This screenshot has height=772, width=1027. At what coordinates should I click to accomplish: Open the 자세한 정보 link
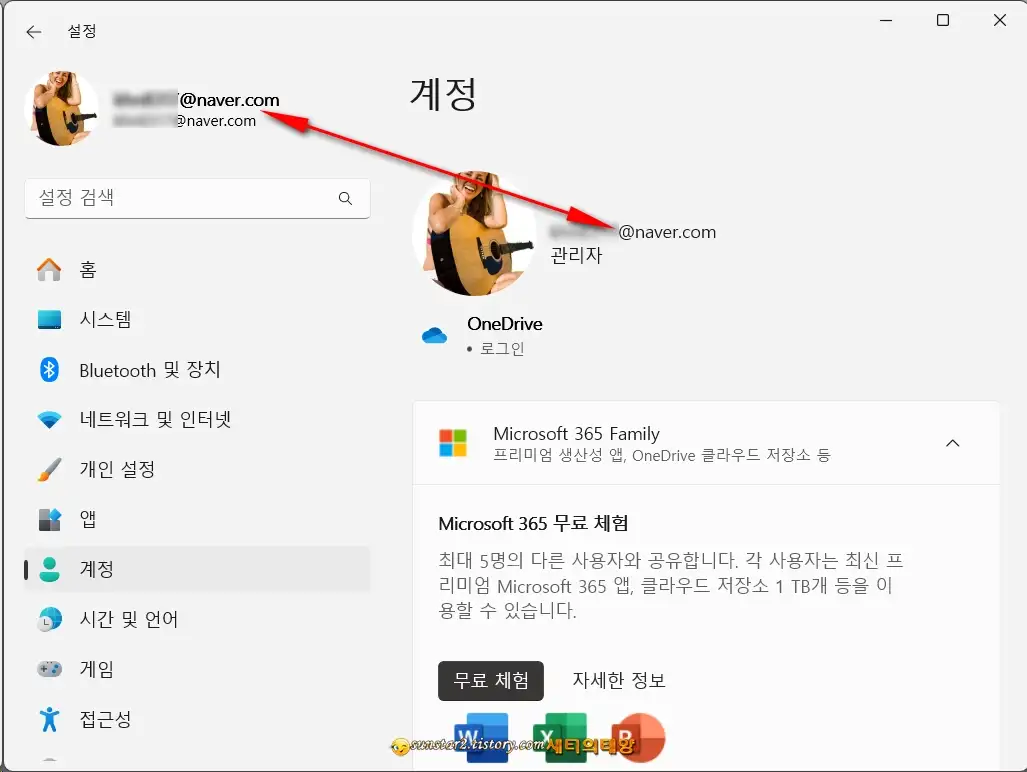(618, 679)
